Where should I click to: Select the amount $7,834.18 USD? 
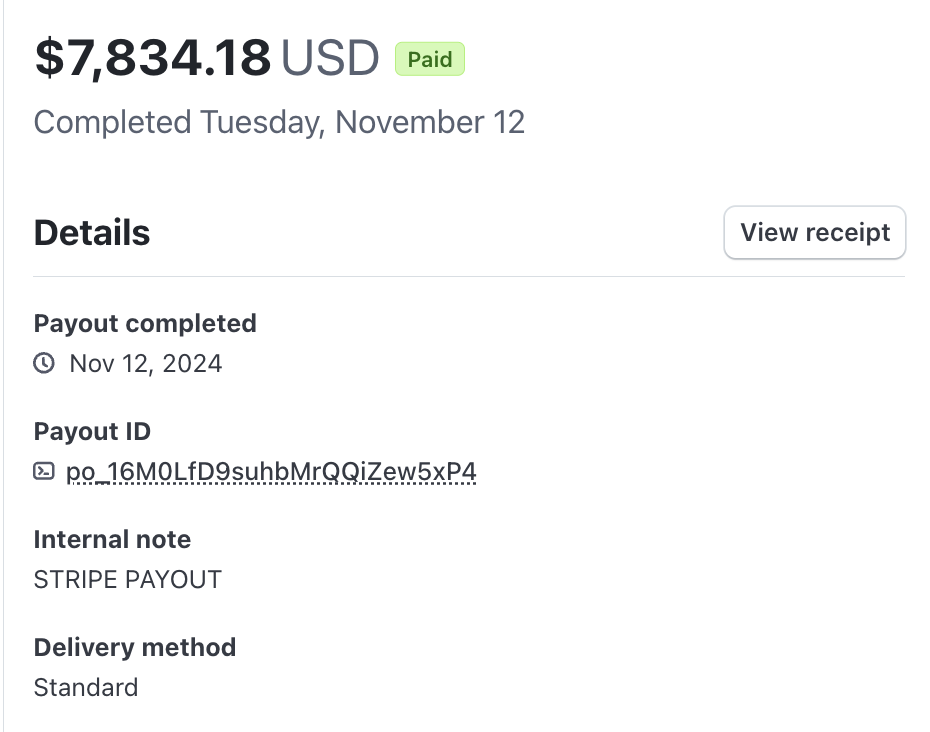205,58
